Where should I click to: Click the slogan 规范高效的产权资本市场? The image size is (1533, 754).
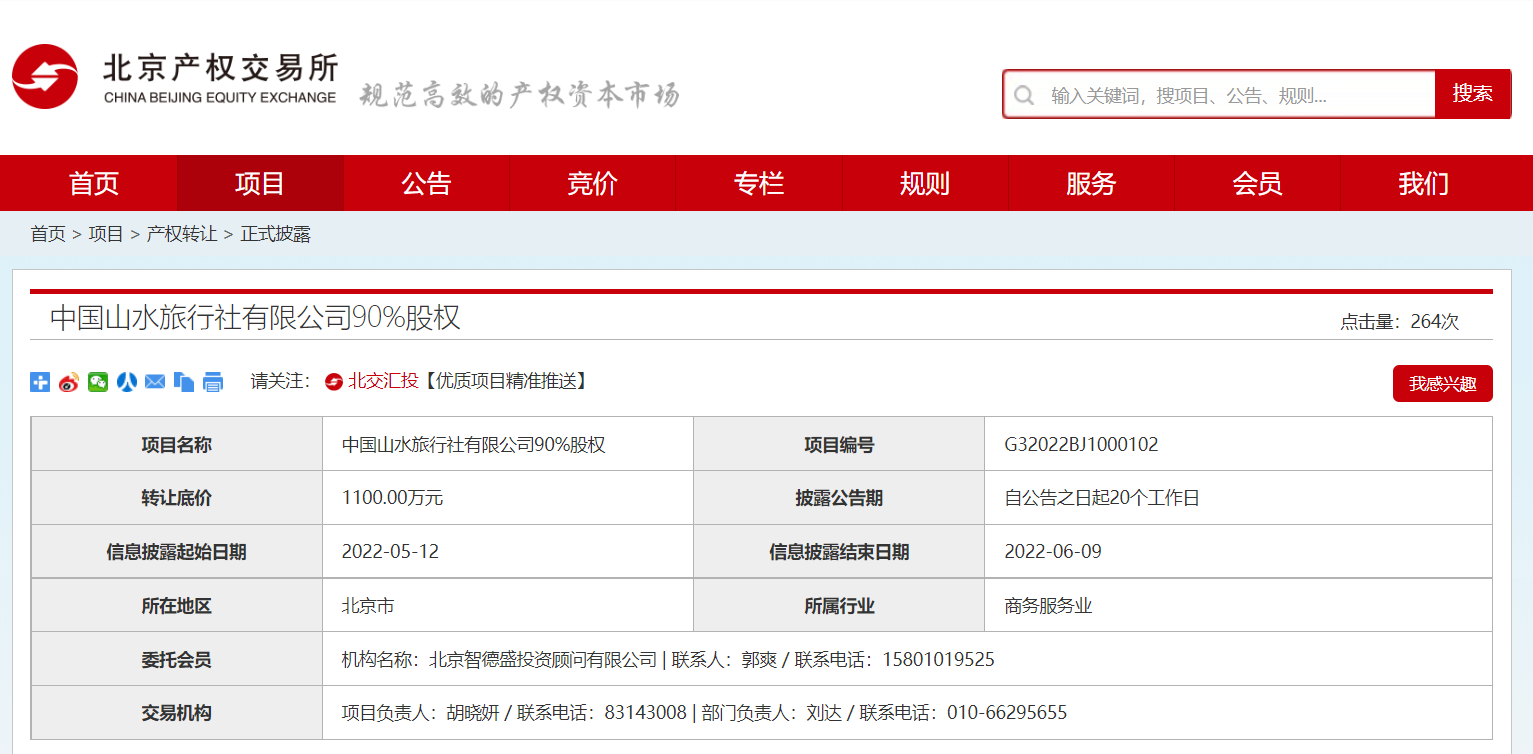pyautogui.click(x=519, y=95)
